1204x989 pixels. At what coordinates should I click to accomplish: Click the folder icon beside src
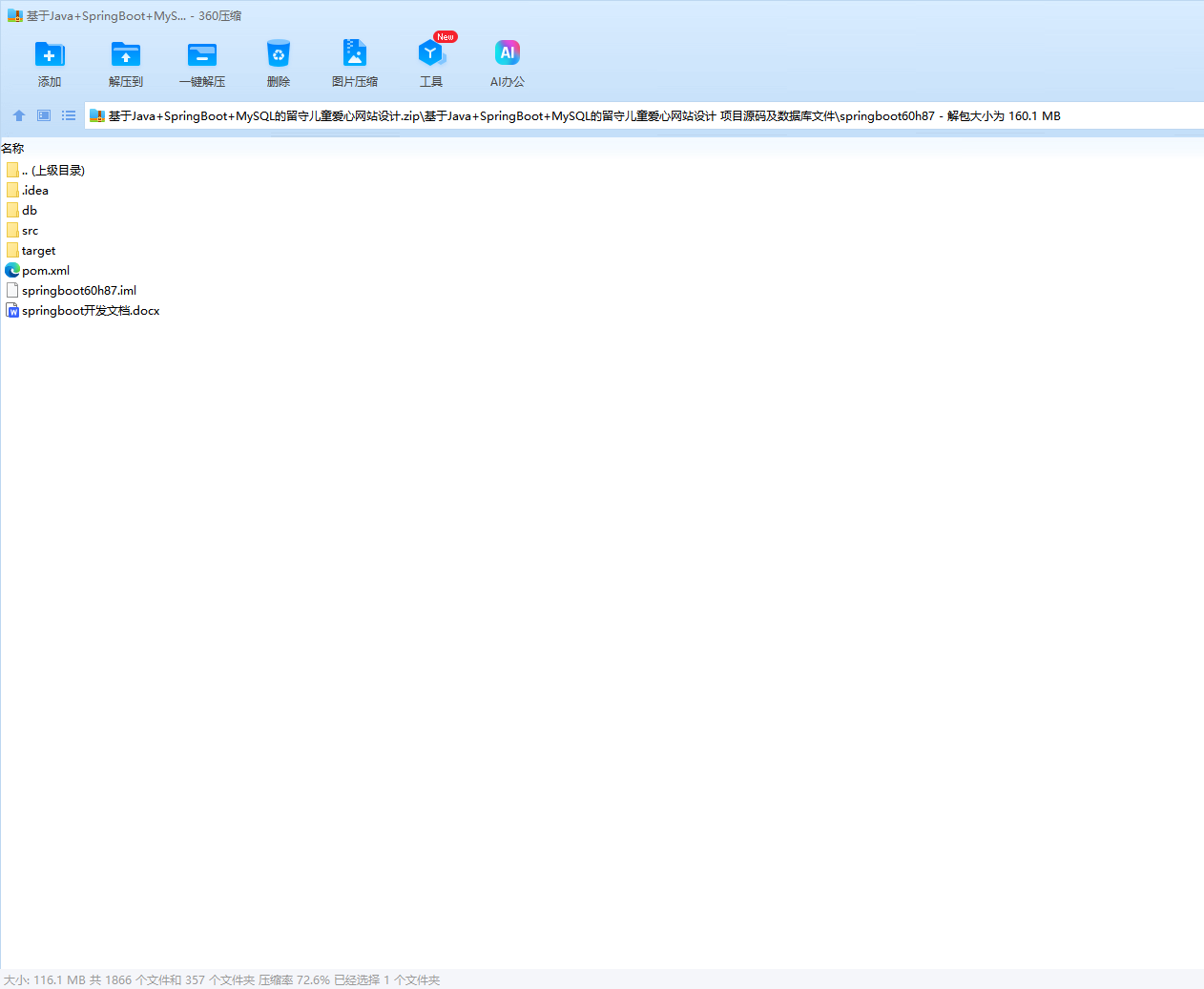12,231
